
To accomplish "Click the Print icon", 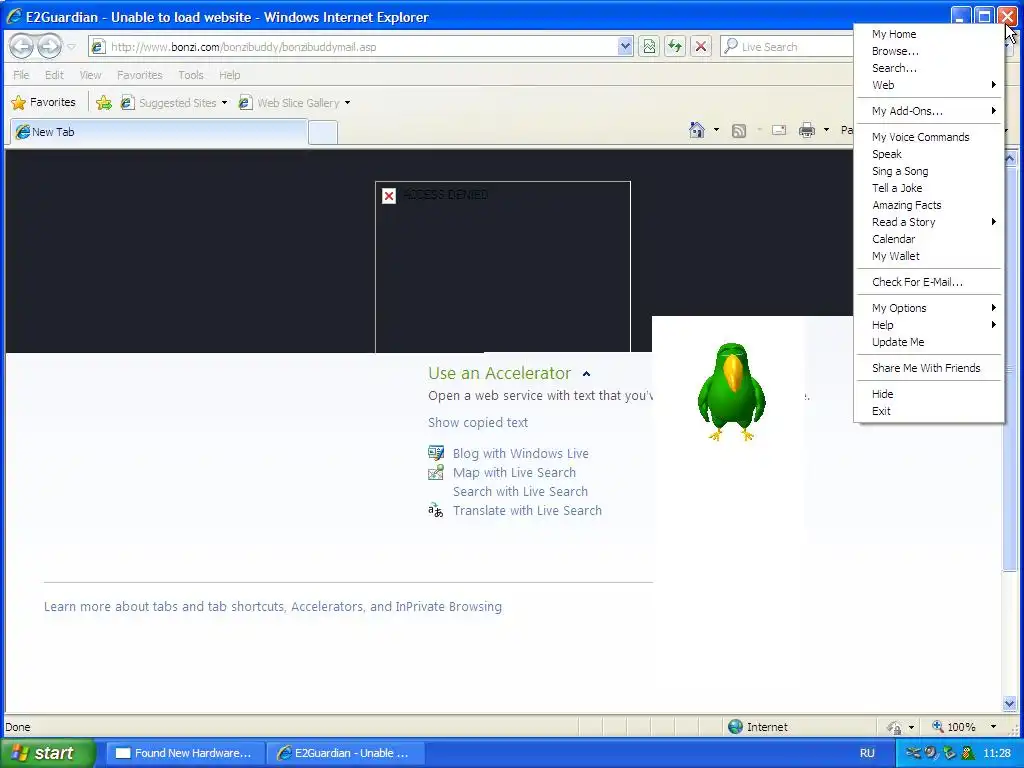I will click(x=807, y=130).
